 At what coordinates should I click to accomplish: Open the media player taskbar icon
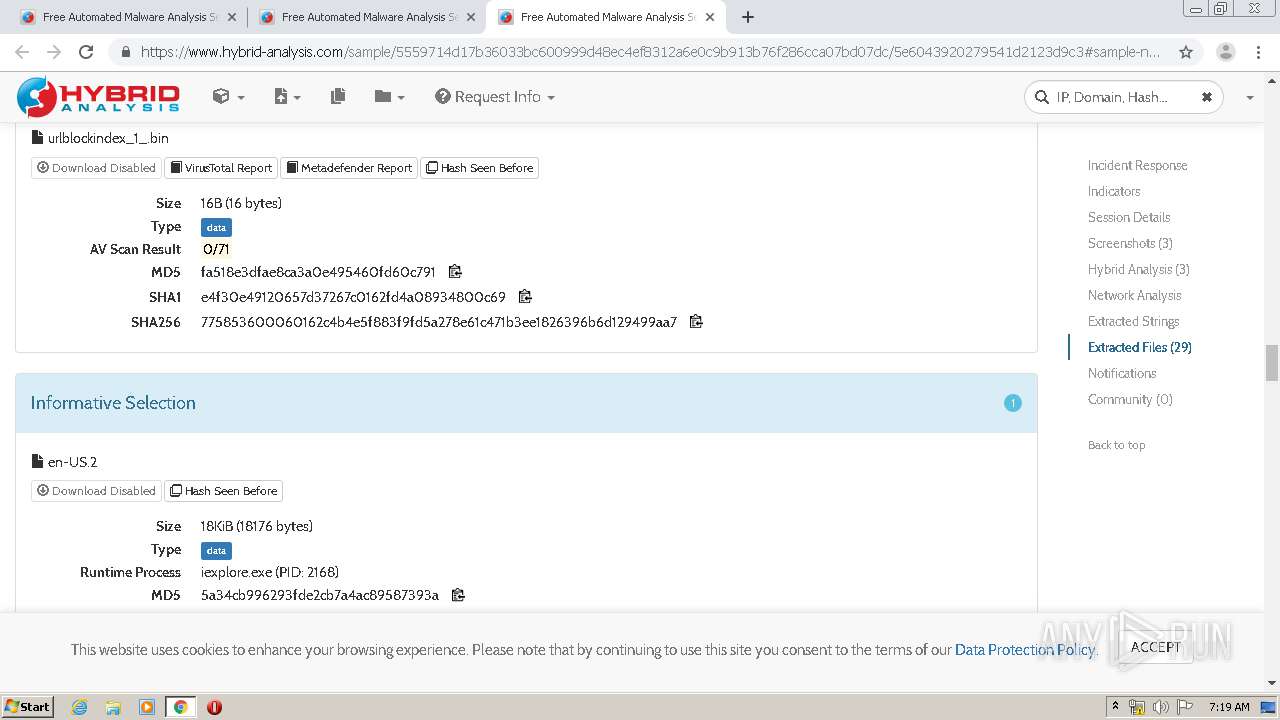tap(147, 707)
